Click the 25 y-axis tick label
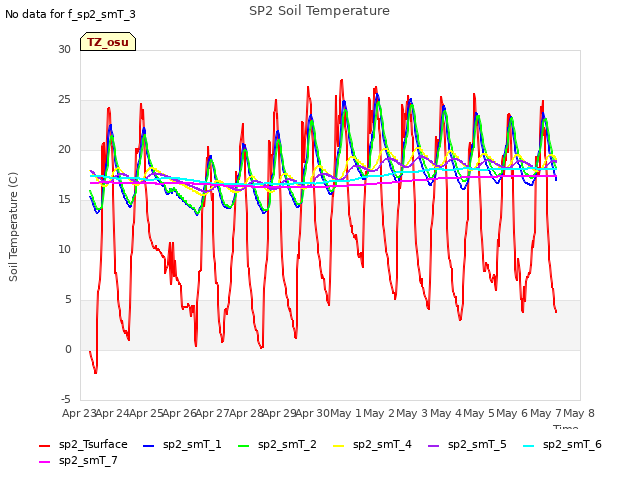This screenshot has height=480, width=640. (64, 100)
